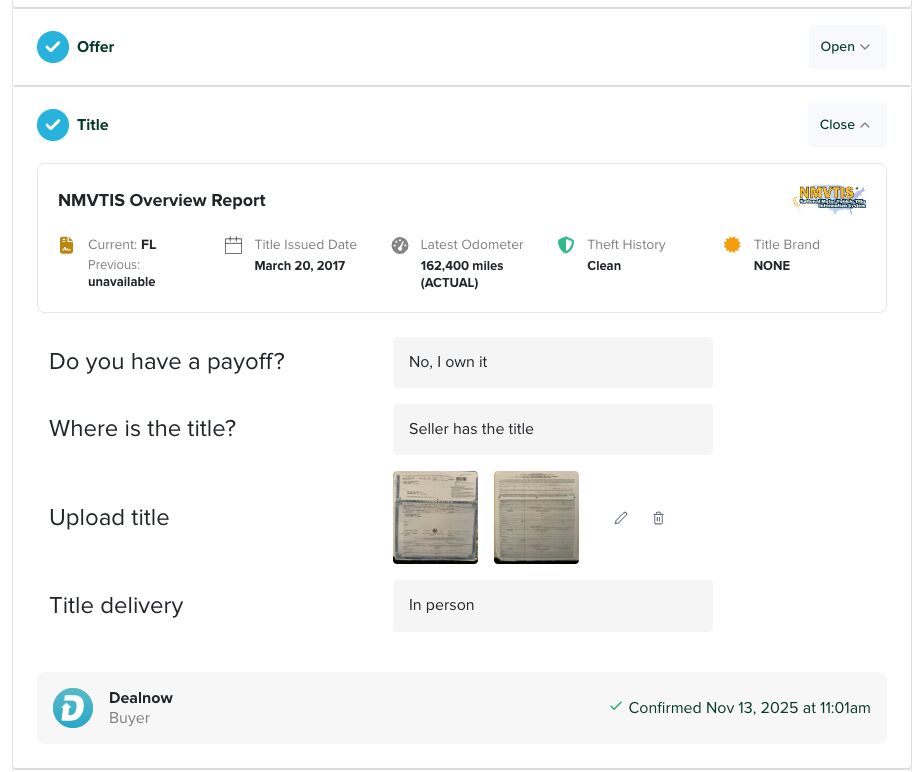Screen dimensions: 924x772
Task: Collapse the Title section with Close
Action: pyautogui.click(x=847, y=125)
